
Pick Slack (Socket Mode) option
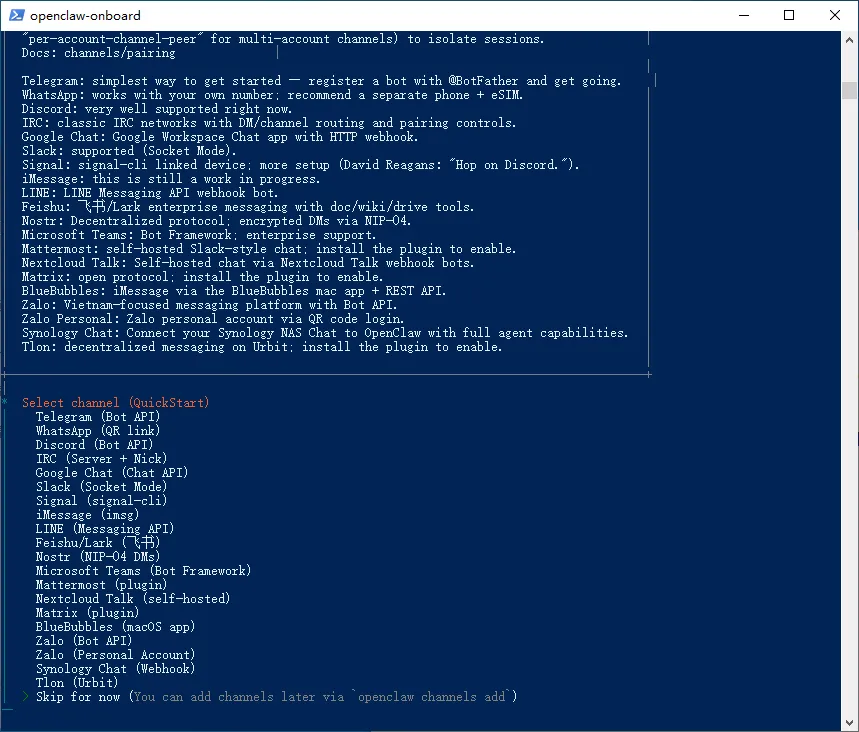coord(101,487)
